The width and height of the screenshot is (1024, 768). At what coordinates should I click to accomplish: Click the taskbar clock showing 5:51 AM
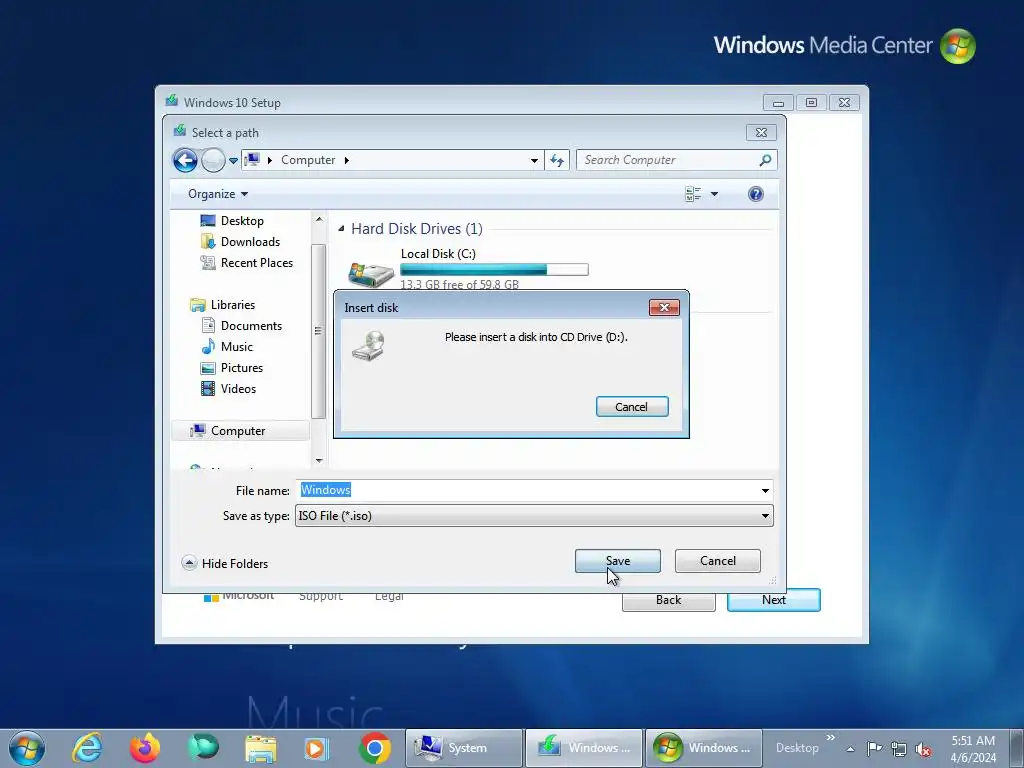click(x=973, y=749)
